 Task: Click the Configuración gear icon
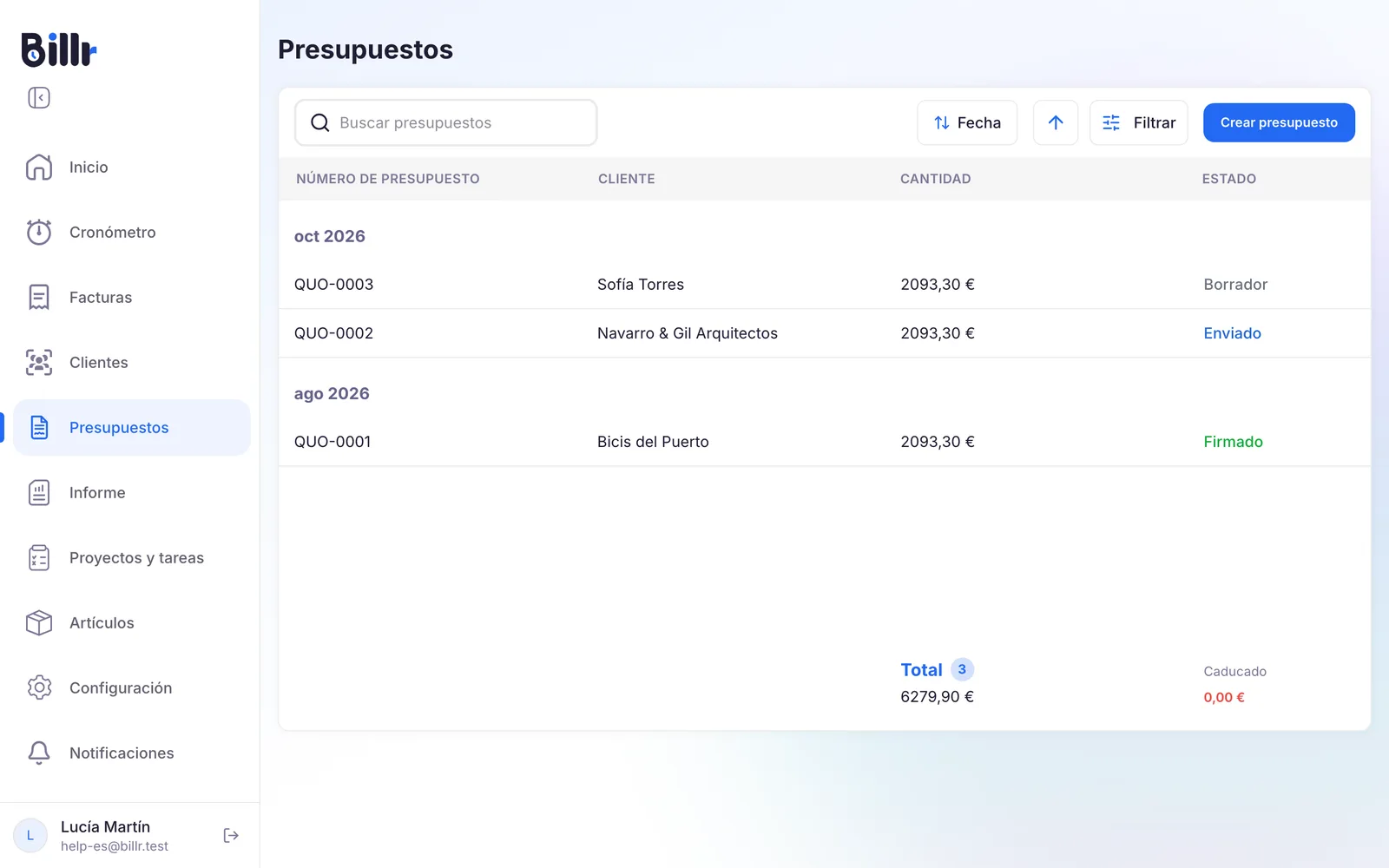point(39,687)
